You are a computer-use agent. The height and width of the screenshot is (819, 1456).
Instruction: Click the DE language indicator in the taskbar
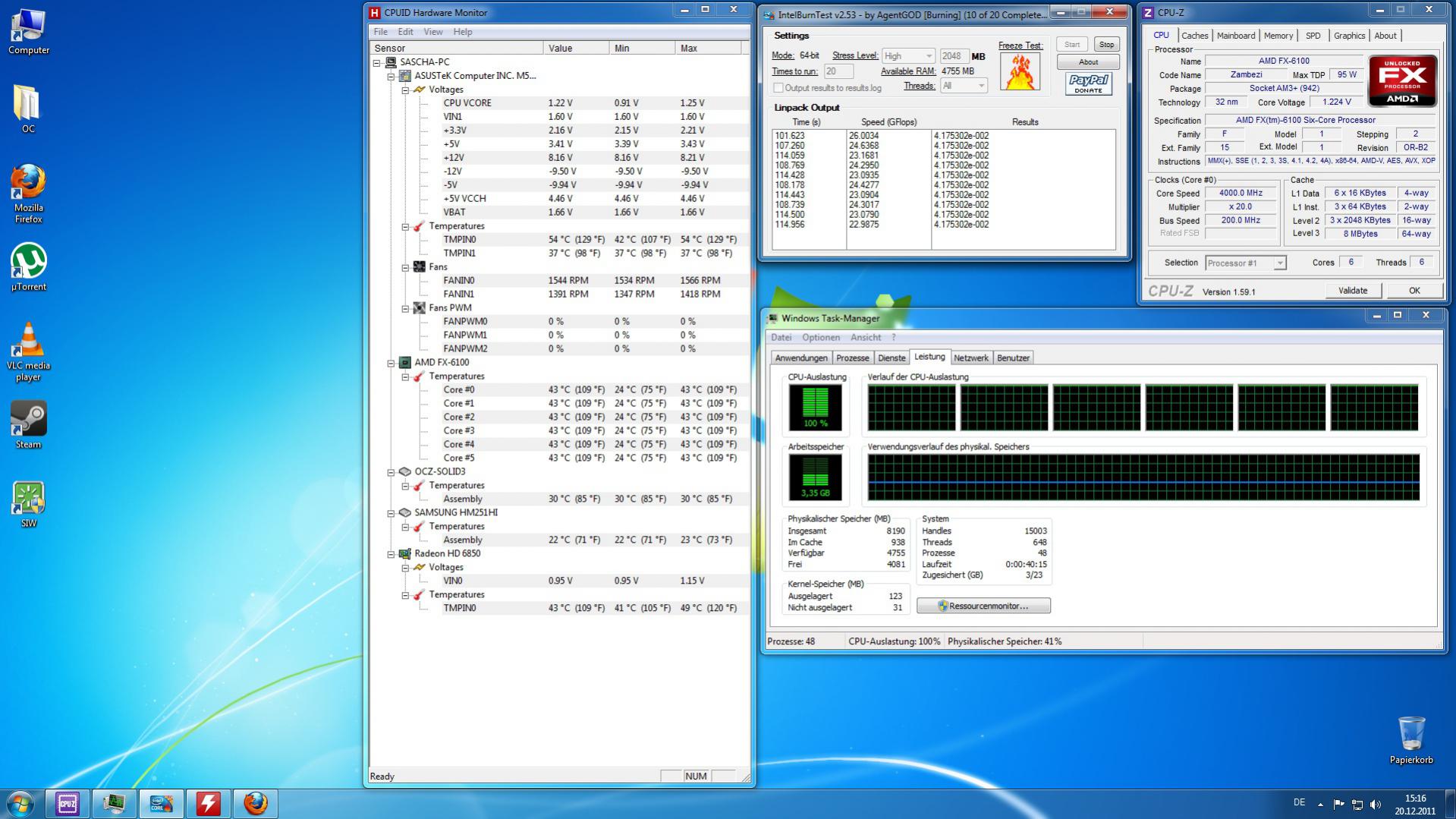pyautogui.click(x=1299, y=802)
